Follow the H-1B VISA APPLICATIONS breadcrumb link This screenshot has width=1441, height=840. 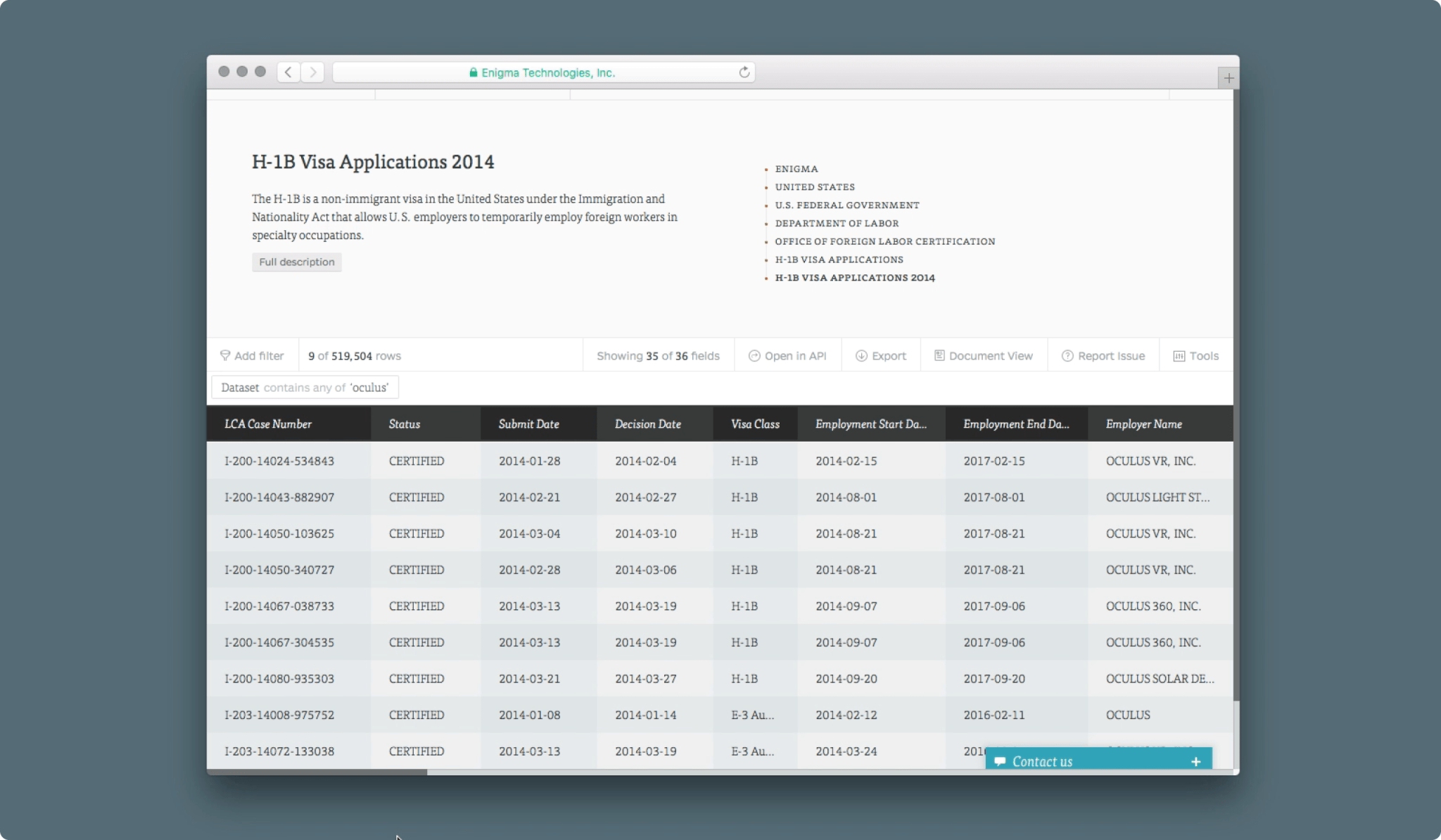pos(839,260)
